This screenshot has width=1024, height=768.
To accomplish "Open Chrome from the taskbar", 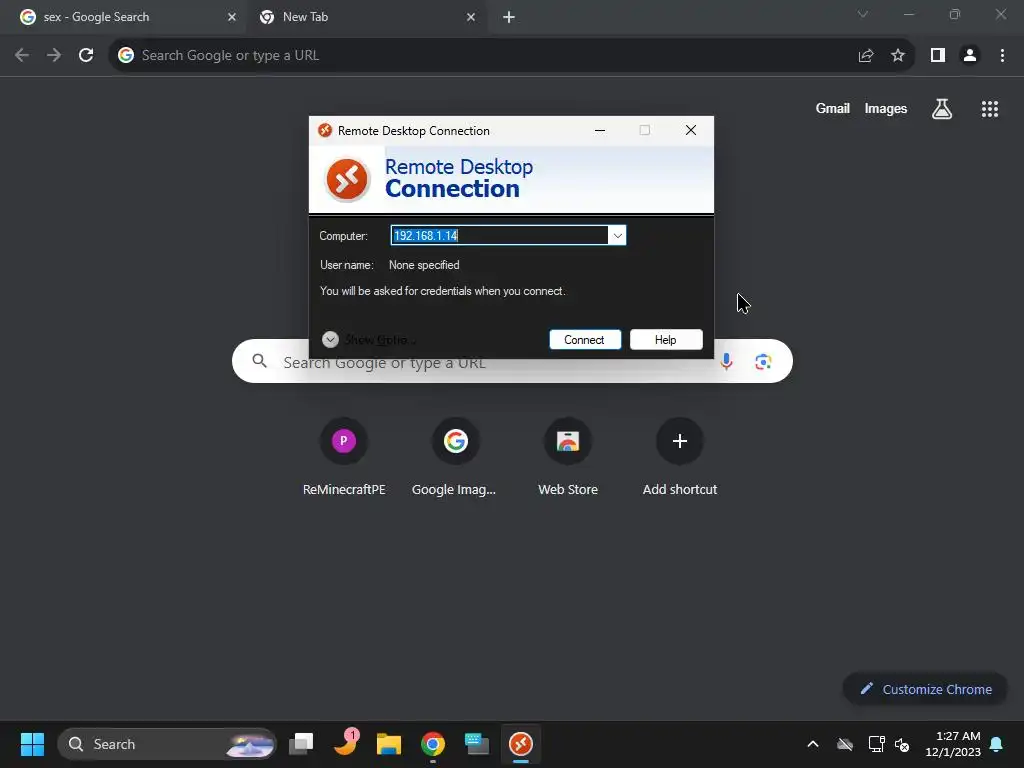I will [432, 744].
